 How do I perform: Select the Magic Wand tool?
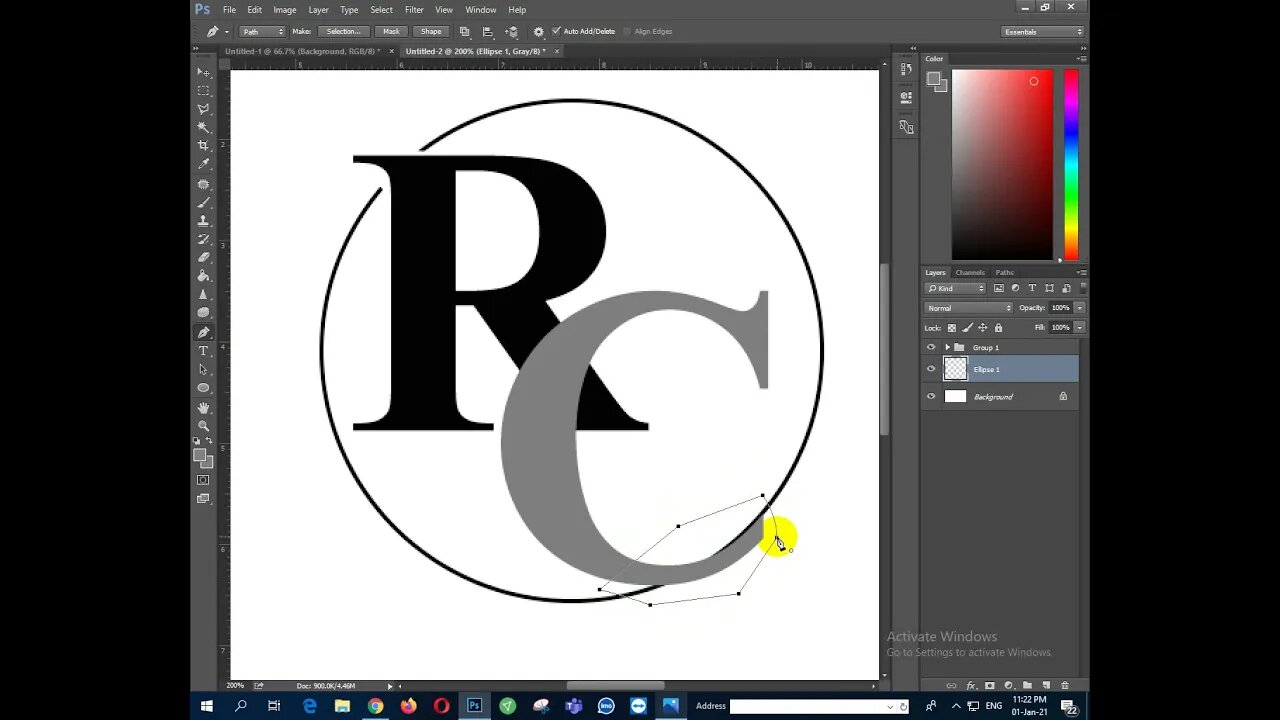tap(204, 127)
